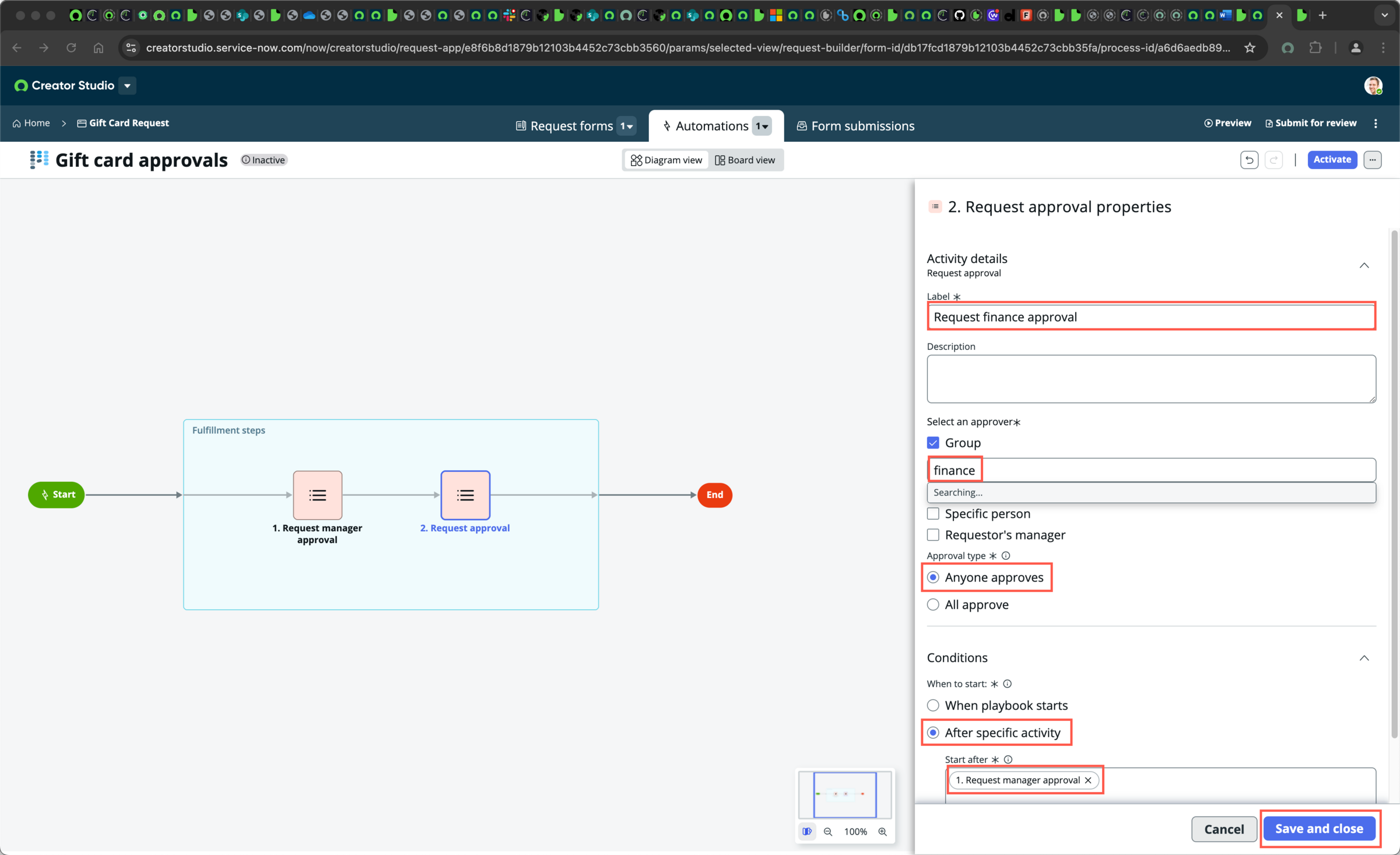Enable the Specific person checkbox
This screenshot has width=1400, height=855.
click(x=933, y=514)
